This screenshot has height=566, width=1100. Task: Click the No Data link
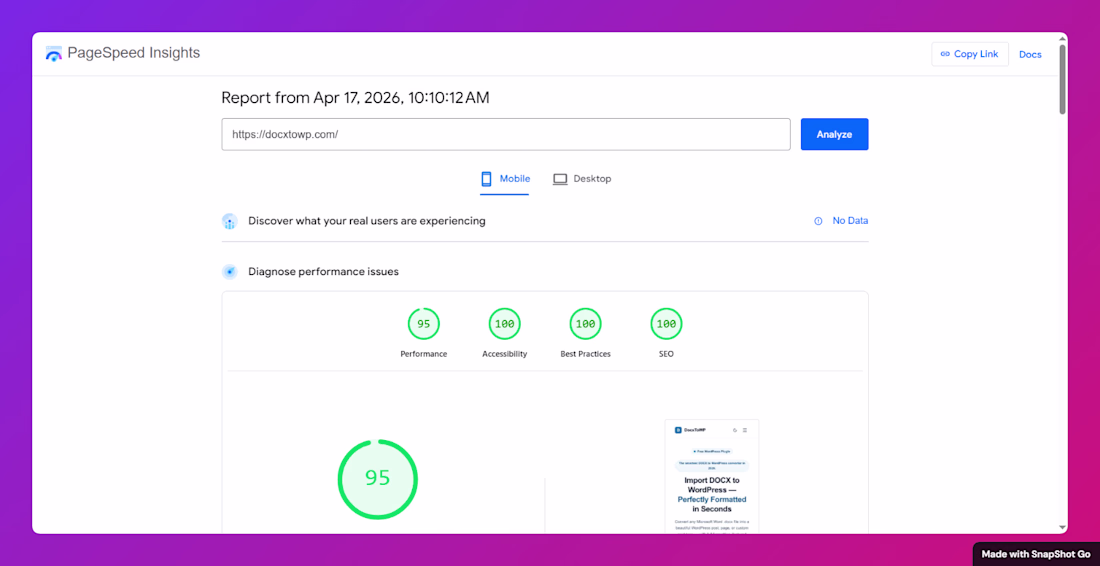[850, 220]
